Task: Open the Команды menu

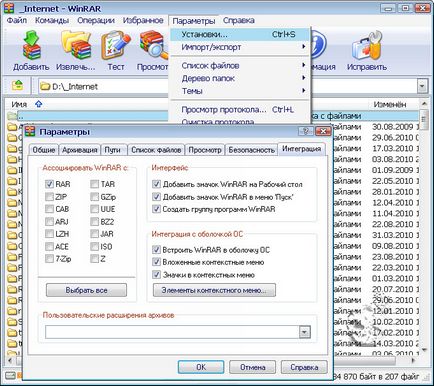Action: pos(52,21)
